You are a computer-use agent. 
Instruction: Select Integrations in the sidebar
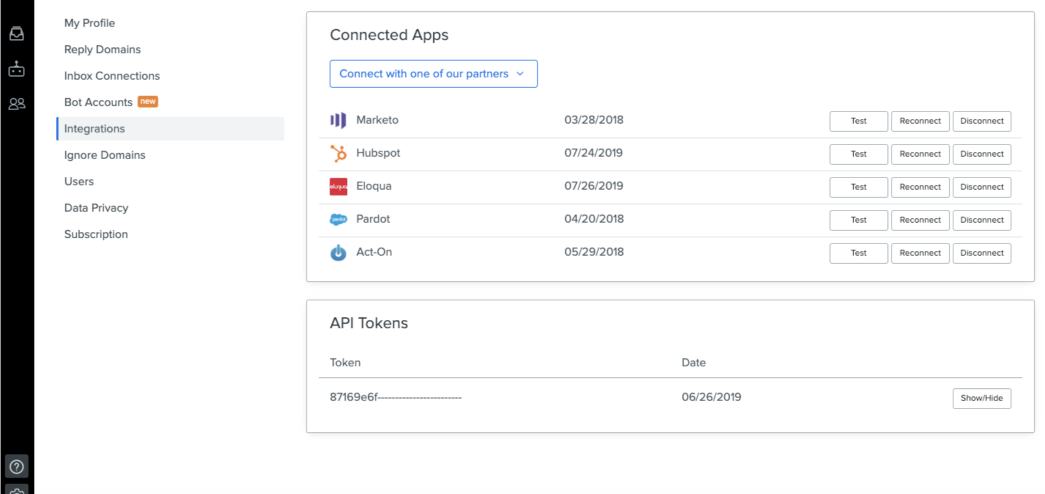click(170, 129)
